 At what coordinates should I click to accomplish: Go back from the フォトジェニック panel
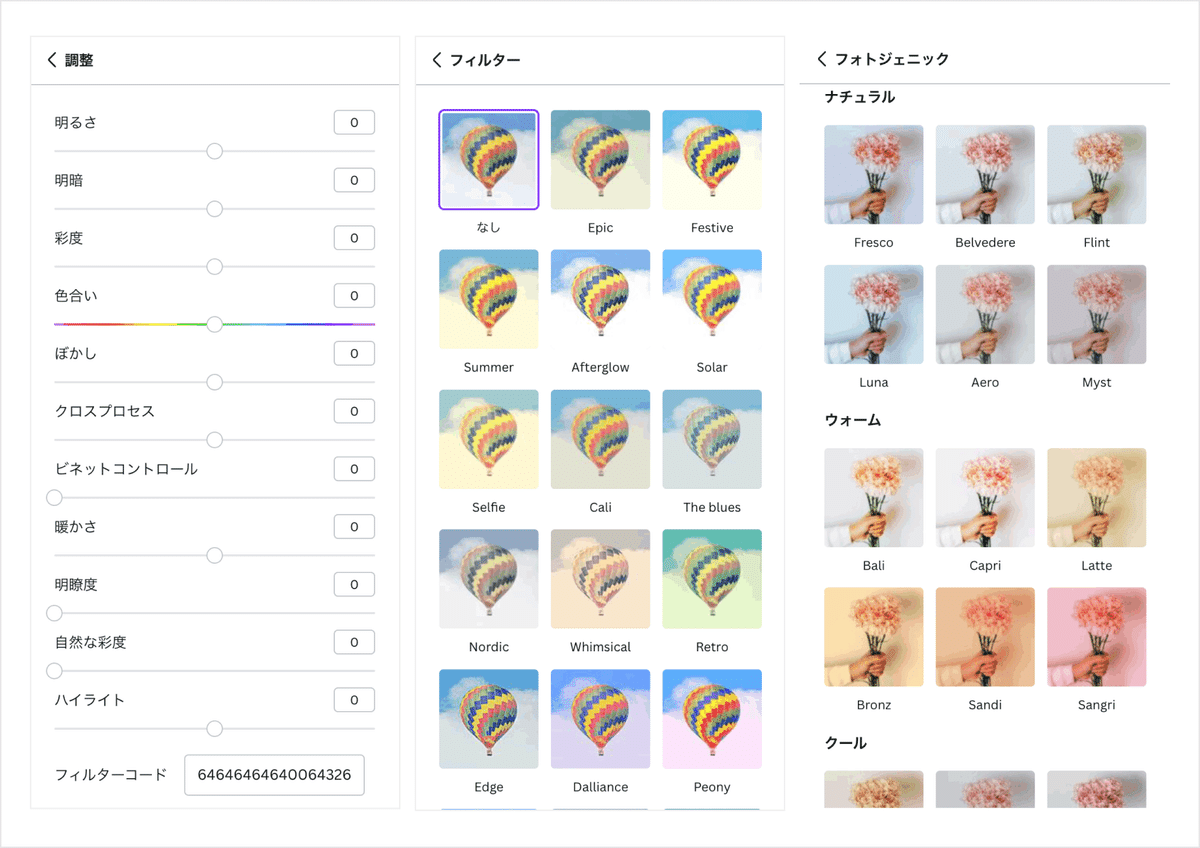822,59
